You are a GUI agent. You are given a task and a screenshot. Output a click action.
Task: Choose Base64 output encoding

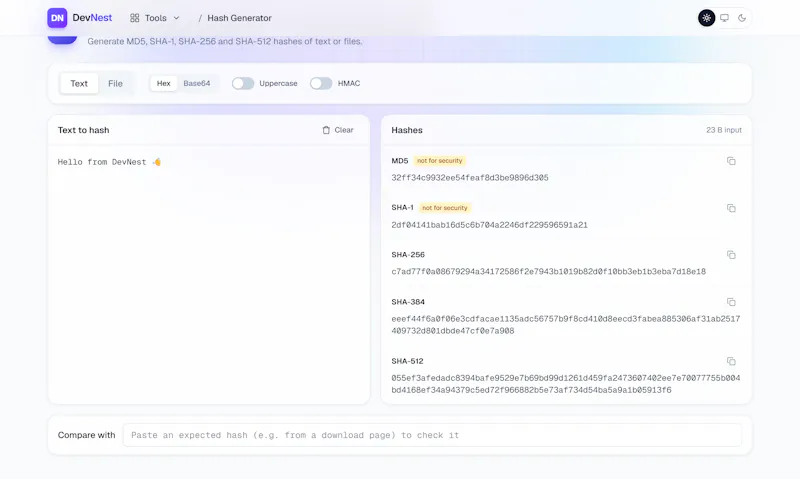point(197,84)
